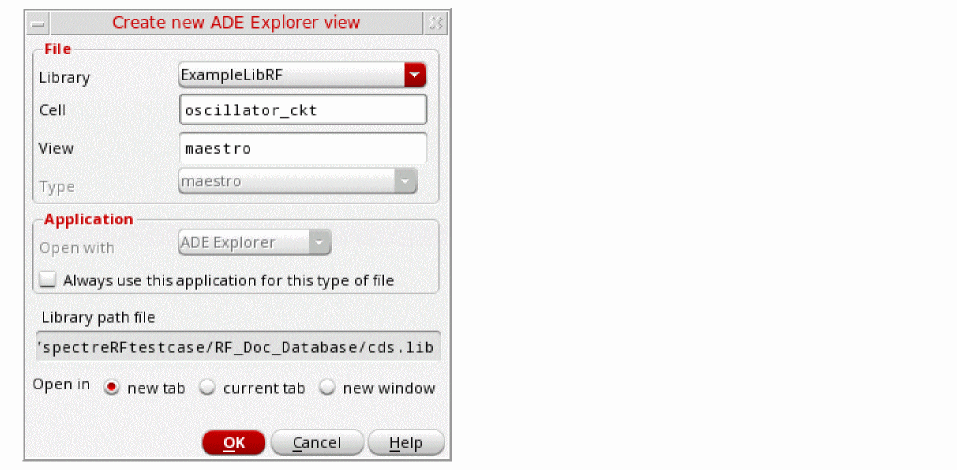Click the View field containing maestro
Viewport: 957px width, 470px height.
(303, 148)
